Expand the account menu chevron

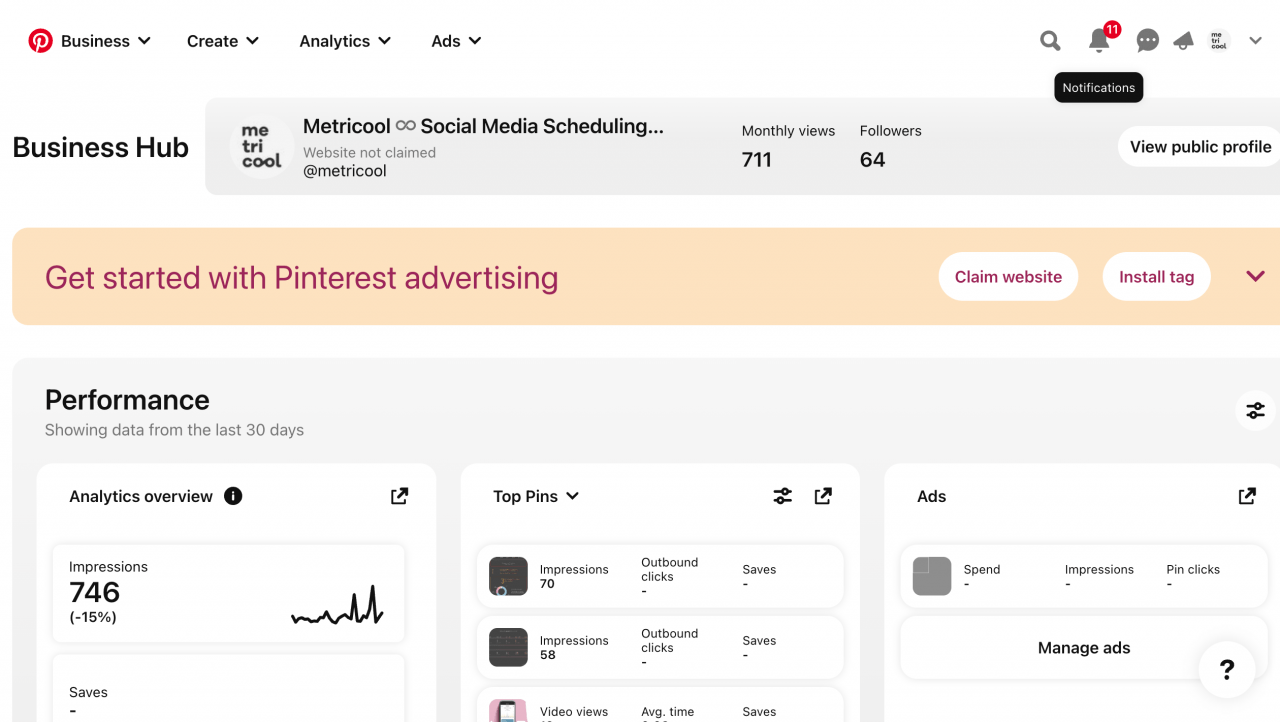[x=1256, y=41]
